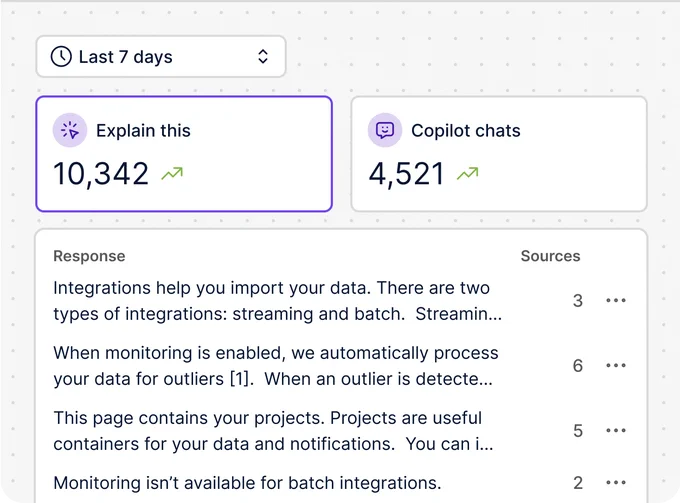Click the sources count 6
The image size is (680, 503).
(x=578, y=366)
